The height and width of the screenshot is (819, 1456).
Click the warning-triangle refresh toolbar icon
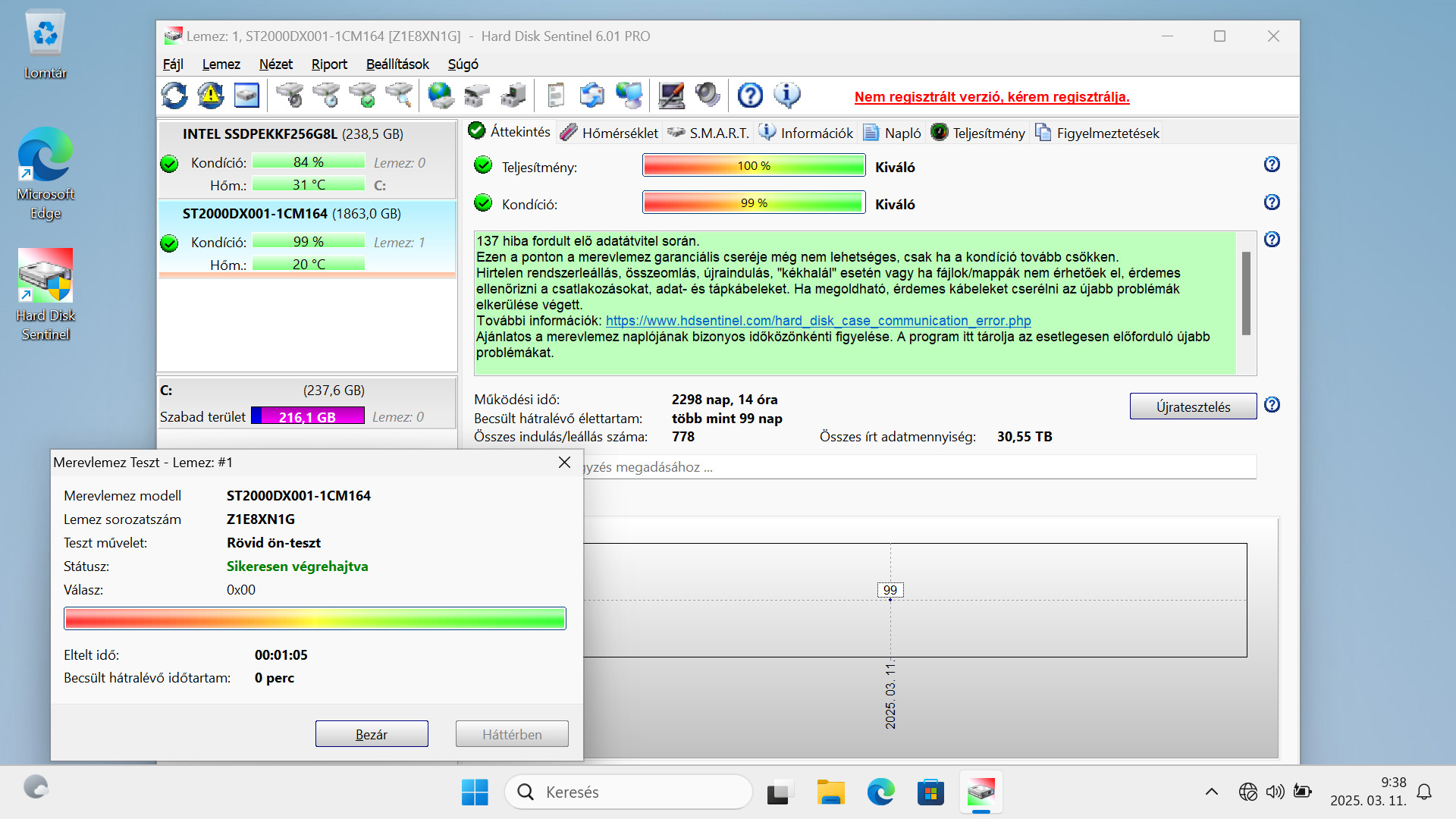[x=210, y=96]
